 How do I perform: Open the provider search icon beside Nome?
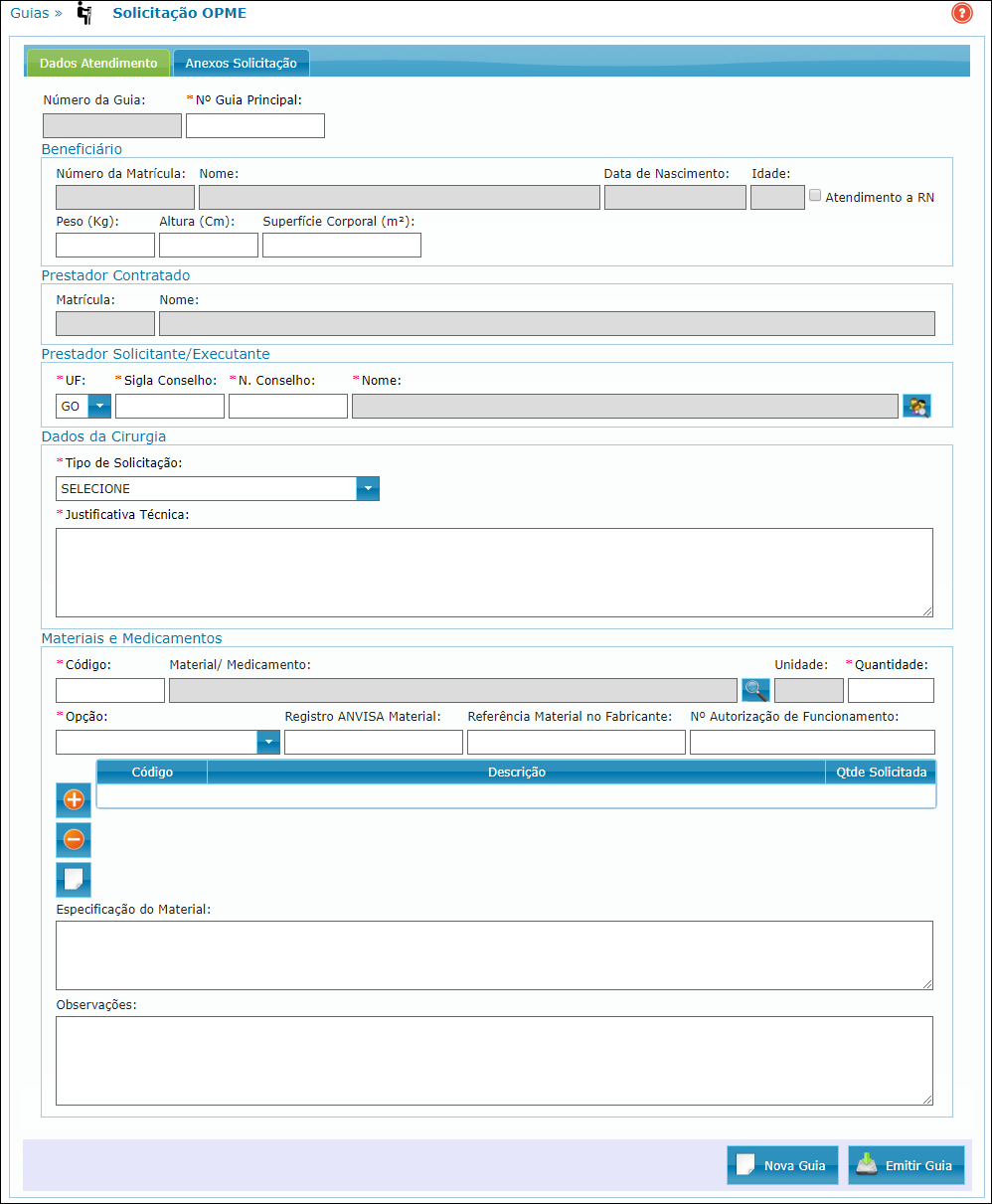pyautogui.click(x=915, y=406)
